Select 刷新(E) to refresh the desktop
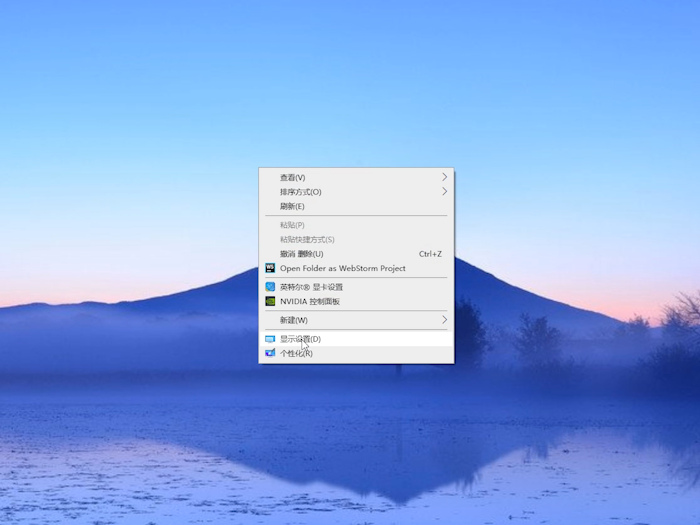700x525 pixels. [292, 206]
